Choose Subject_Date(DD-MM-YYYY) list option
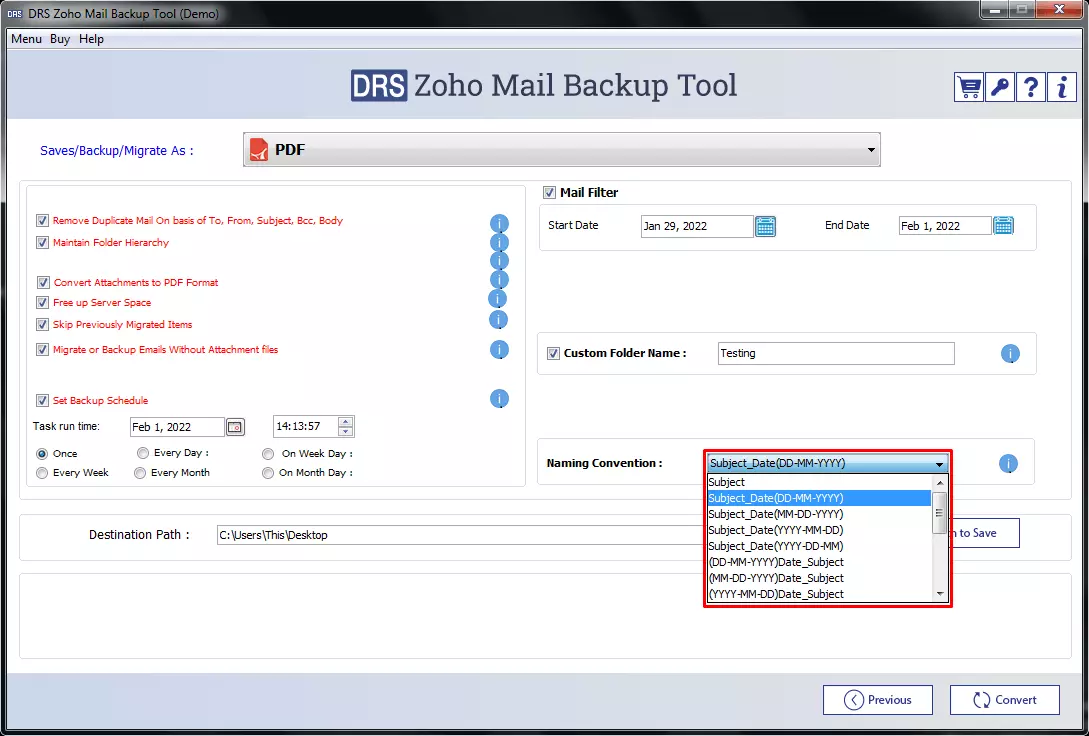Image resolution: width=1089 pixels, height=736 pixels. [x=819, y=498]
